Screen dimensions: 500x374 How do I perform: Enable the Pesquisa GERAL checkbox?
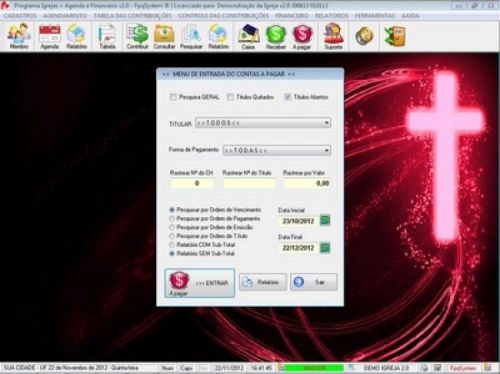coord(173,97)
